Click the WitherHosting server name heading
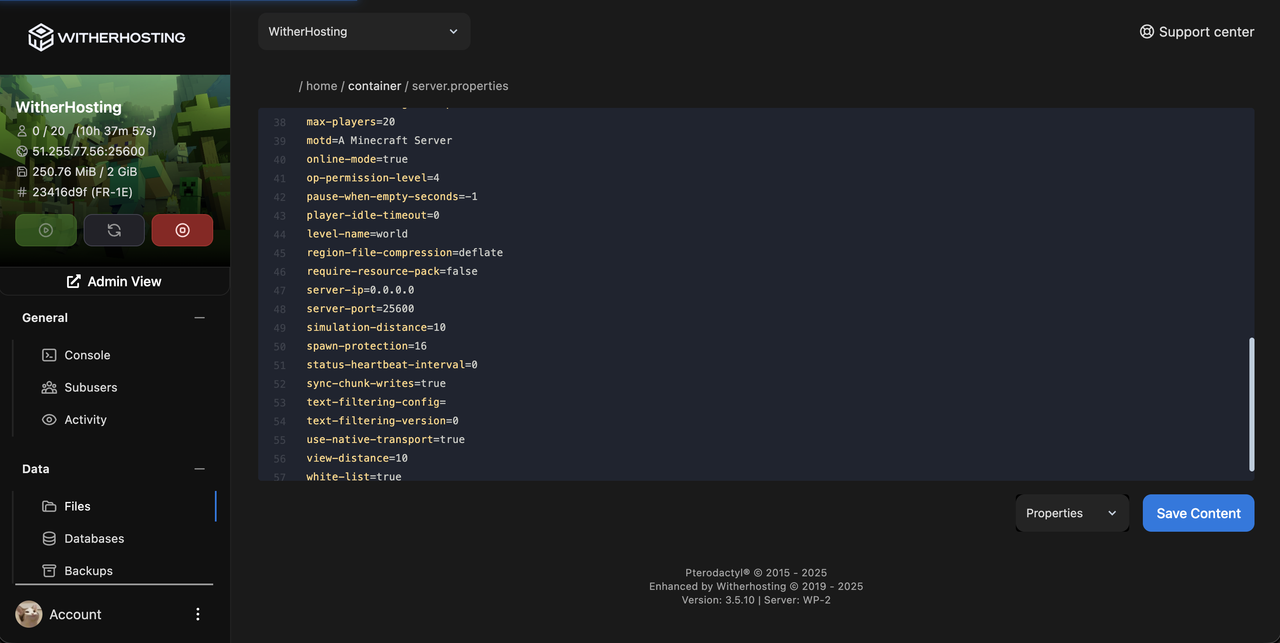1280x643 pixels. coord(68,107)
